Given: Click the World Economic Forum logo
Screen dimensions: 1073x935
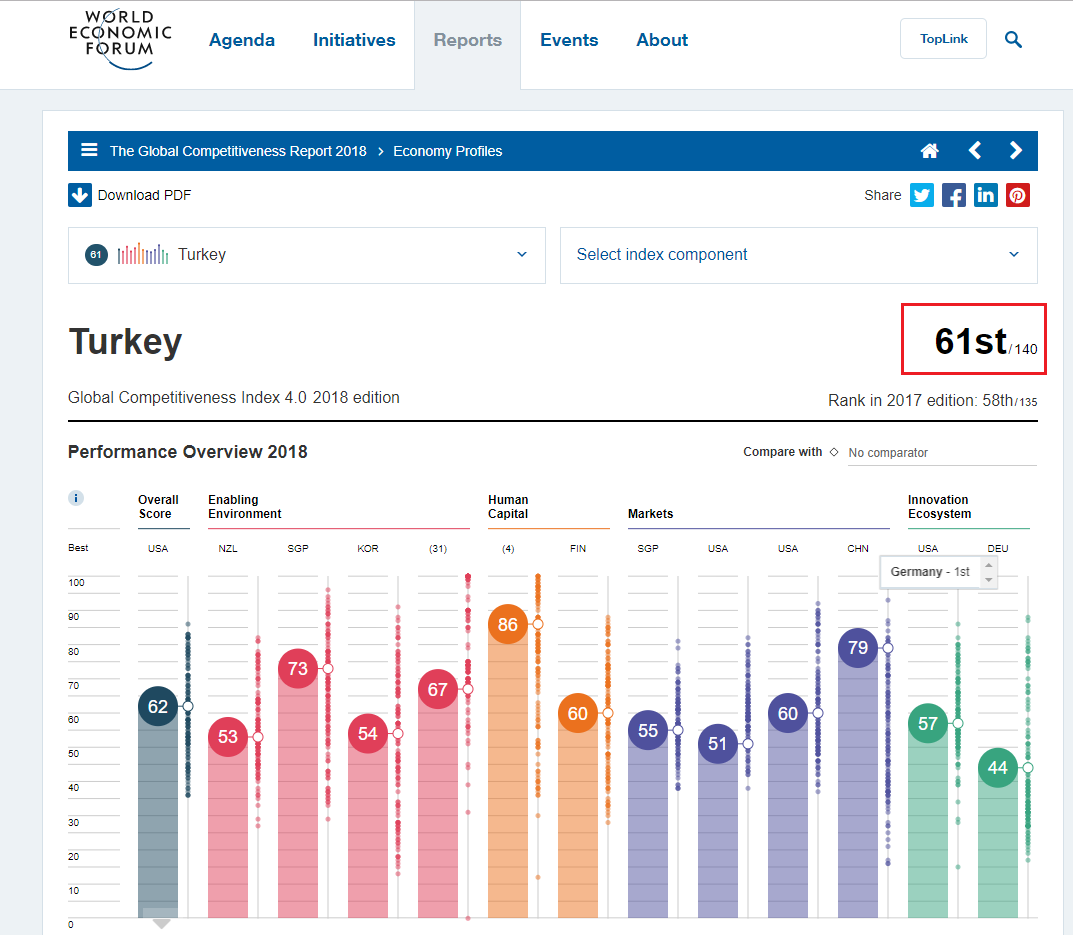Looking at the screenshot, I should point(120,40).
